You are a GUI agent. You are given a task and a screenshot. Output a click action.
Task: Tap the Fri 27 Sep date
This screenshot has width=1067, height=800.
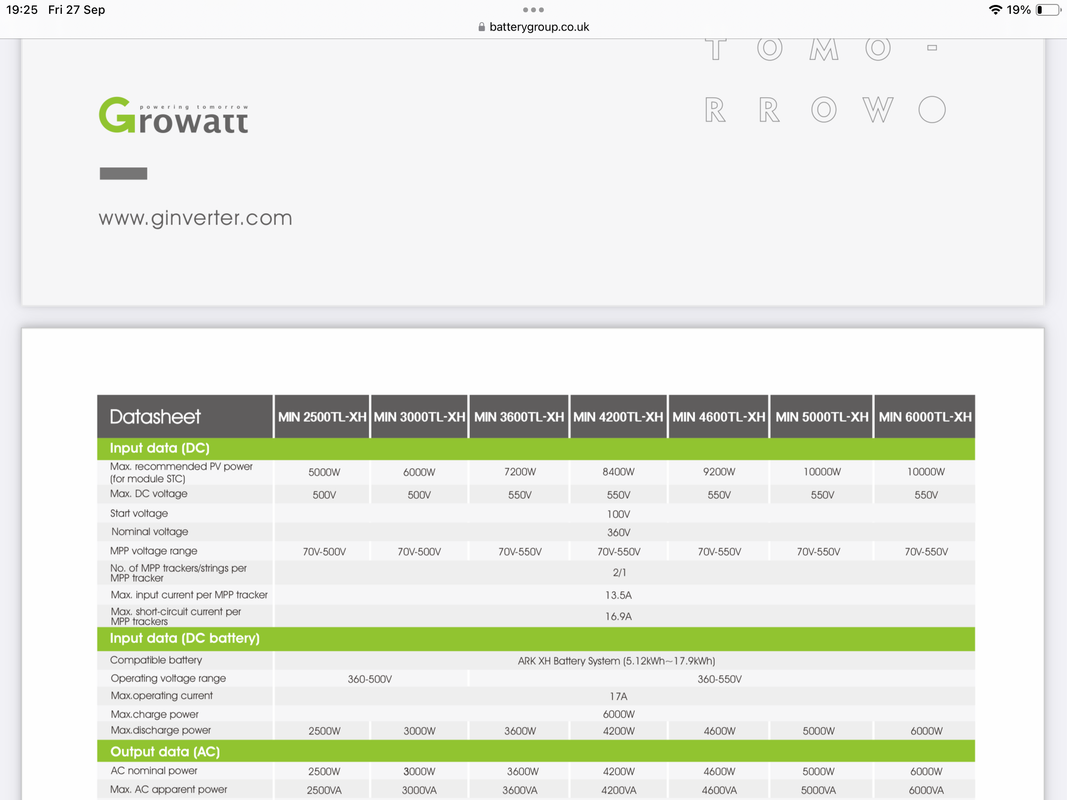pyautogui.click(x=76, y=10)
